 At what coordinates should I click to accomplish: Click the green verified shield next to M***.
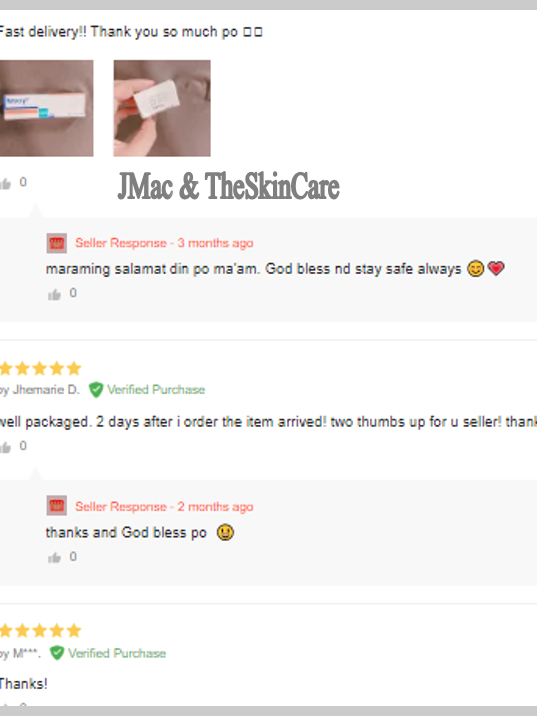click(x=57, y=653)
